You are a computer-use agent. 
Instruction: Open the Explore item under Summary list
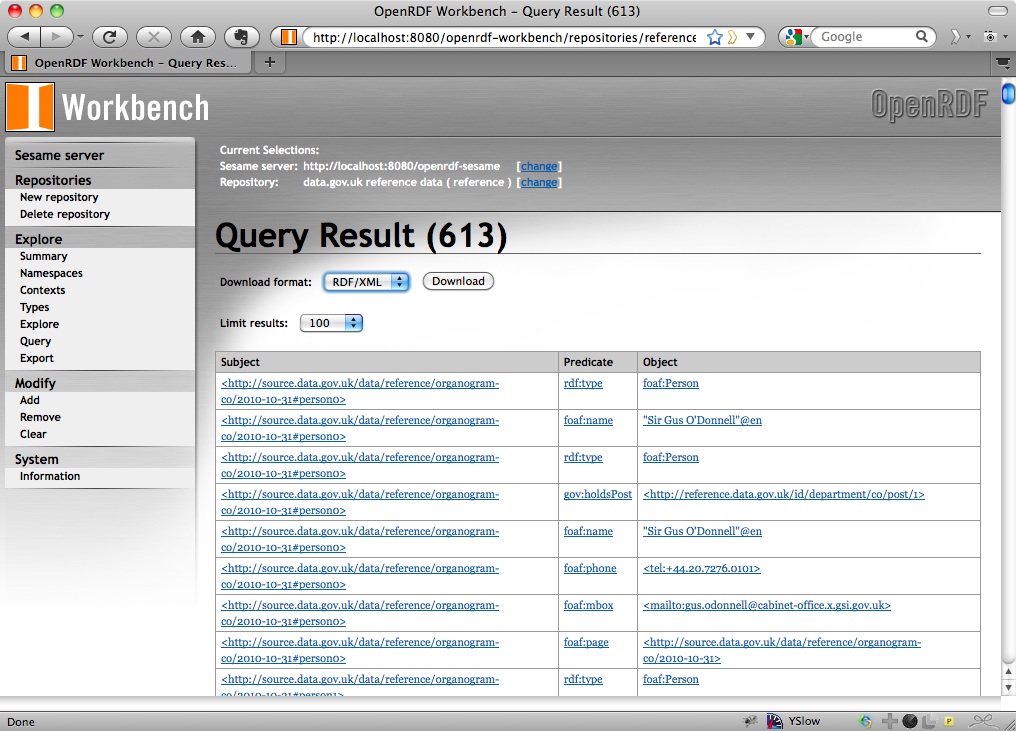coord(39,324)
